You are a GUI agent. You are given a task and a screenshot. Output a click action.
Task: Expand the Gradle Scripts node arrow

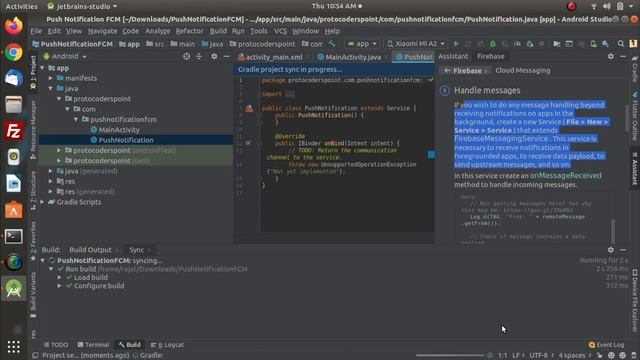tap(42, 202)
